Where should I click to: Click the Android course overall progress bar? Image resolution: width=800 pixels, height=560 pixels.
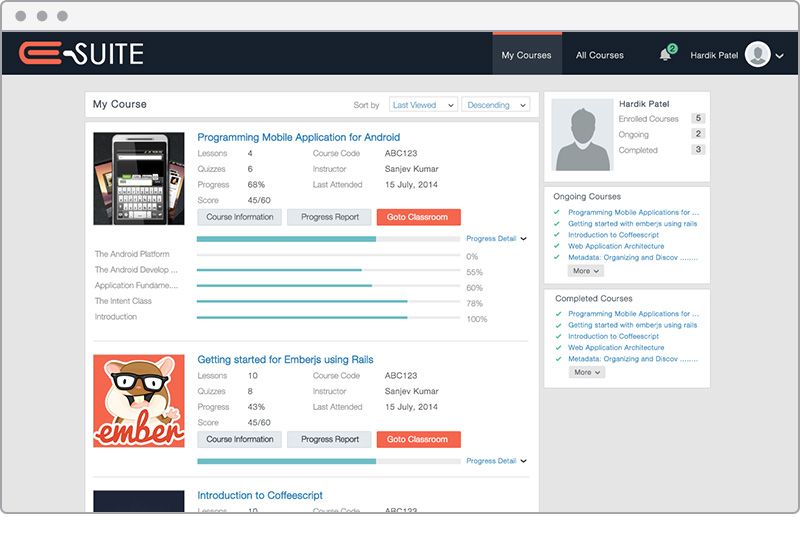tap(328, 239)
